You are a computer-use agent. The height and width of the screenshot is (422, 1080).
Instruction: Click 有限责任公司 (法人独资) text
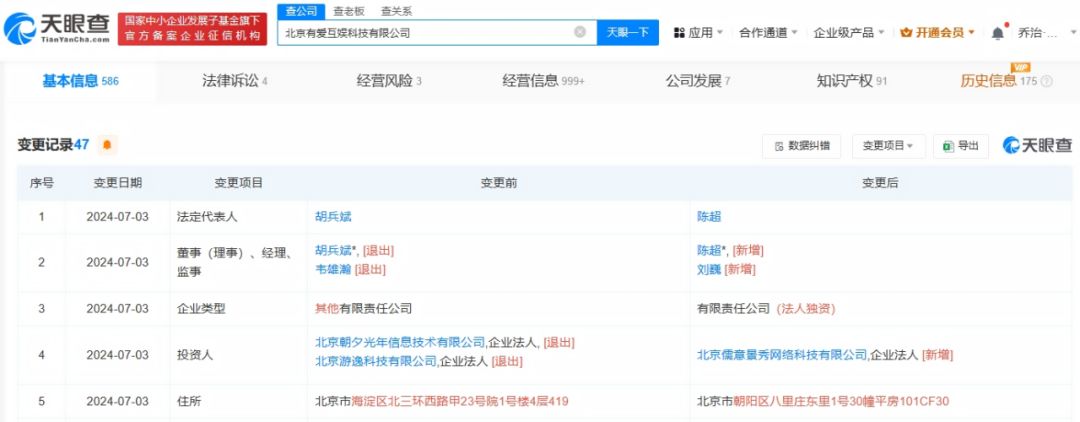coord(765,308)
